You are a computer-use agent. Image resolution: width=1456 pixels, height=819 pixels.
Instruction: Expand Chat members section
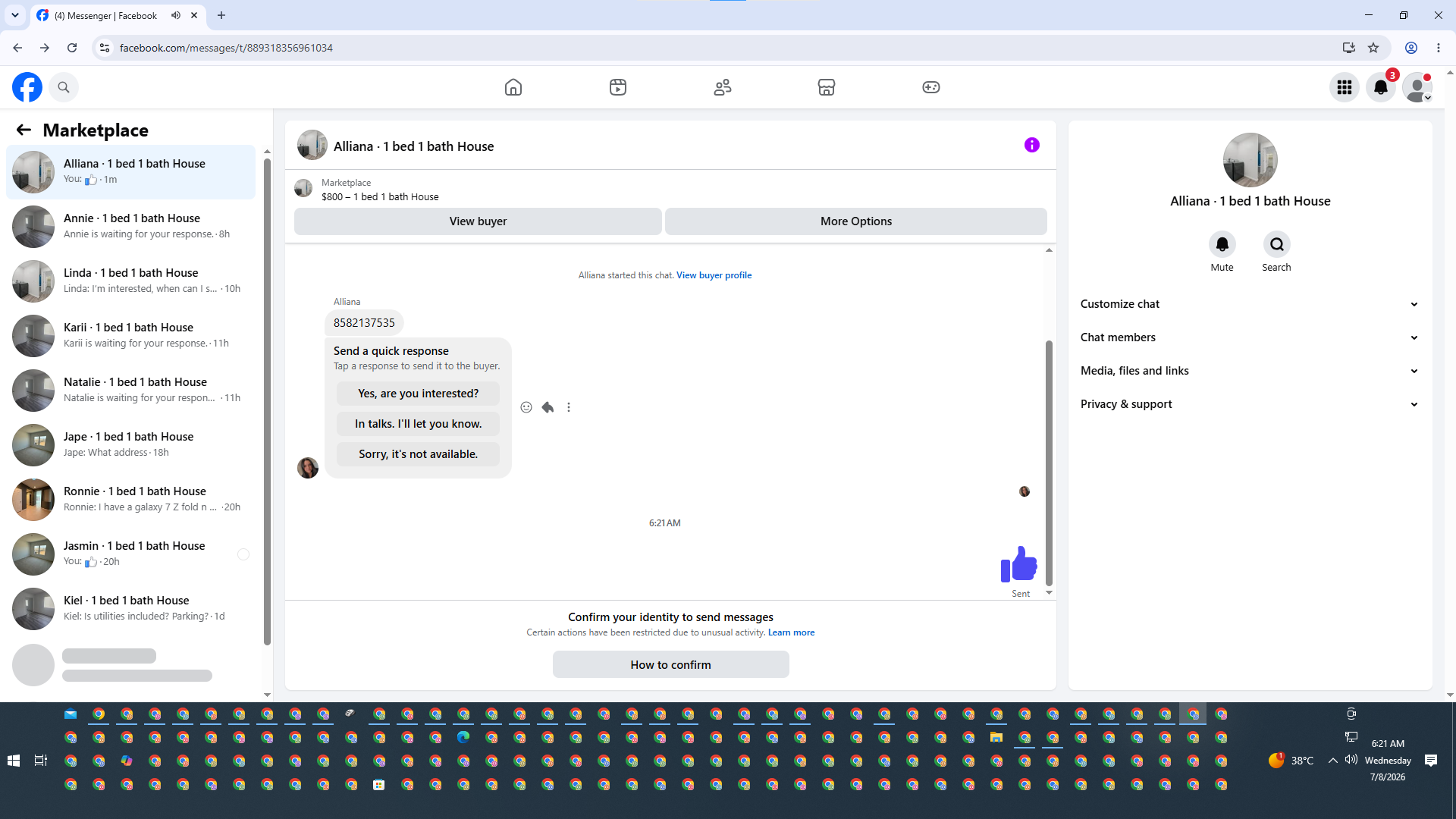pyautogui.click(x=1250, y=337)
